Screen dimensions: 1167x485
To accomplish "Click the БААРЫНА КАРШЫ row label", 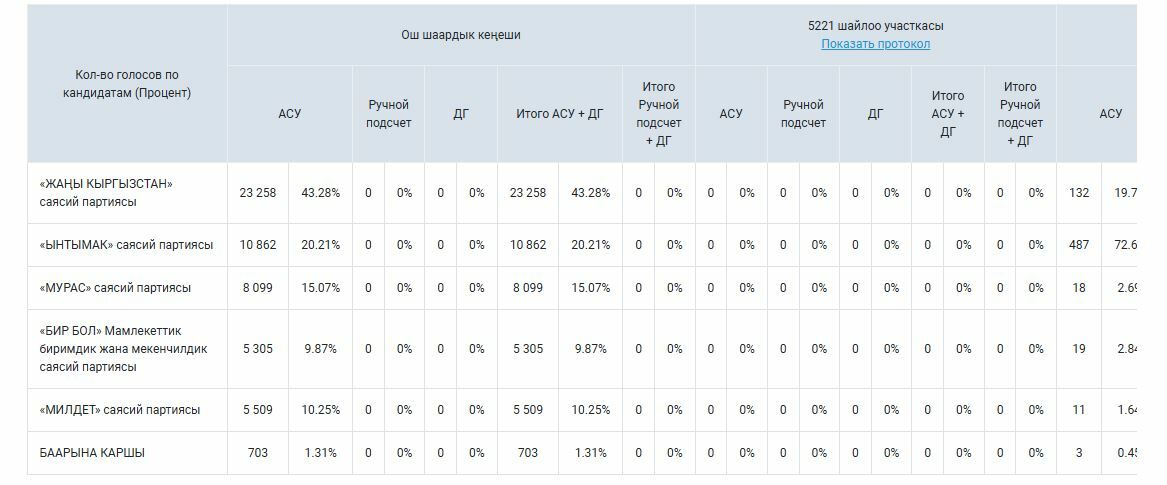I will pos(92,453).
